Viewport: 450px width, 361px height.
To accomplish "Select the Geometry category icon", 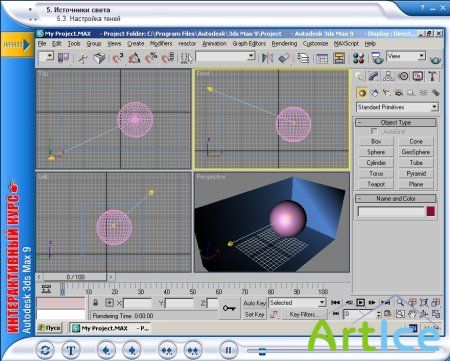I will click(x=362, y=93).
